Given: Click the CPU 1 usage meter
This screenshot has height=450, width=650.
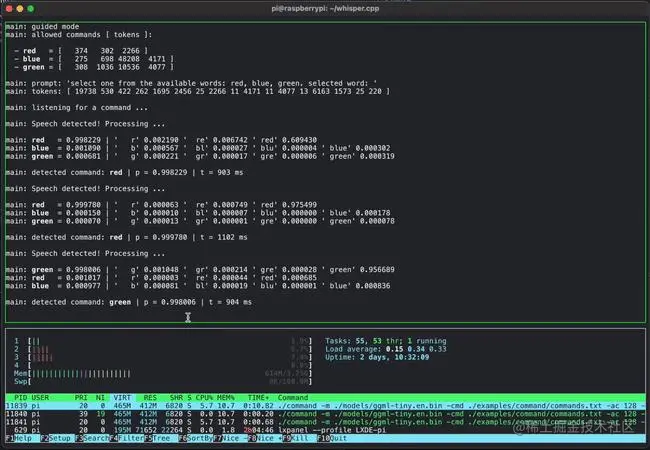Looking at the screenshot, I should [x=163, y=341].
